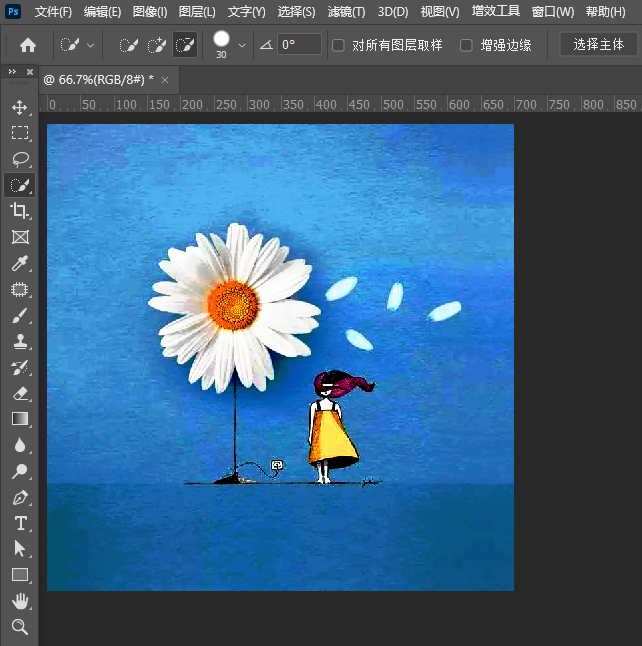The width and height of the screenshot is (642, 646).
Task: Select the History Brush tool
Action: [x=20, y=367]
